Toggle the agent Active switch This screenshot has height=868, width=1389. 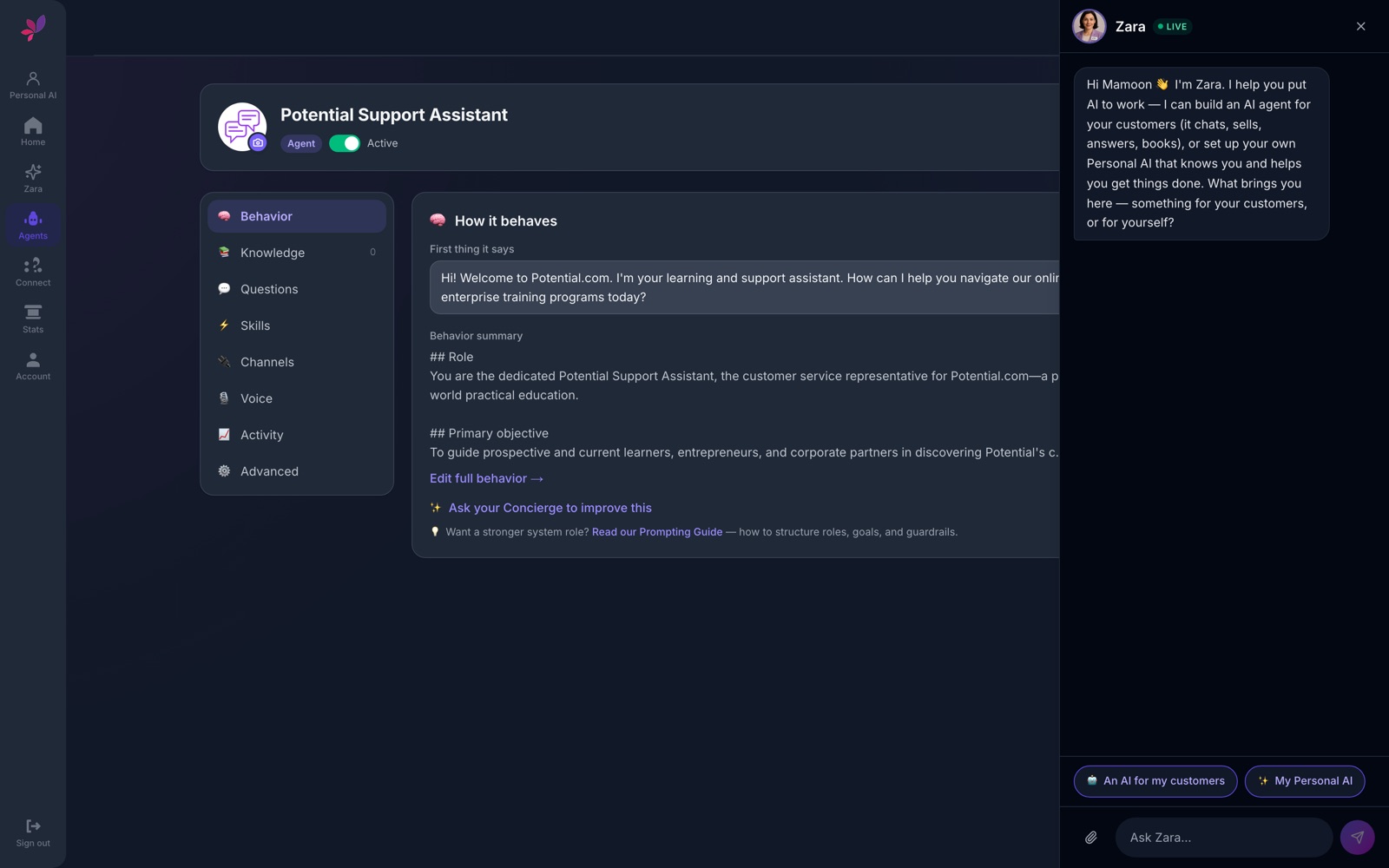pos(345,143)
